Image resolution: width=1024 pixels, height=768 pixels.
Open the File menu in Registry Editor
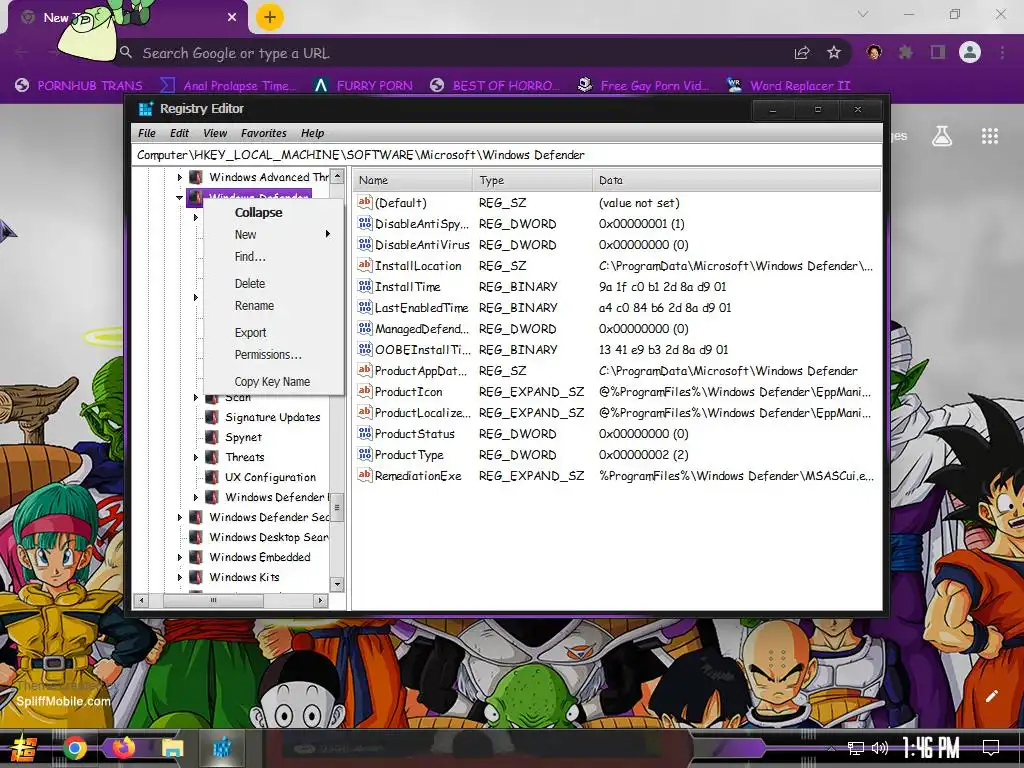coord(146,133)
